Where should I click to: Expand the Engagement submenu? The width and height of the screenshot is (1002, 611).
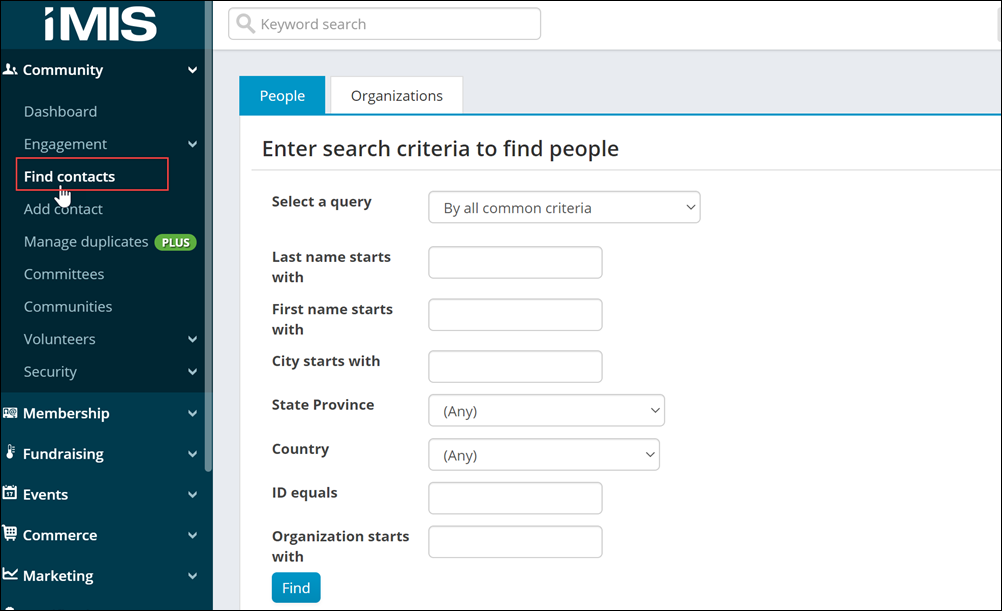(x=192, y=144)
